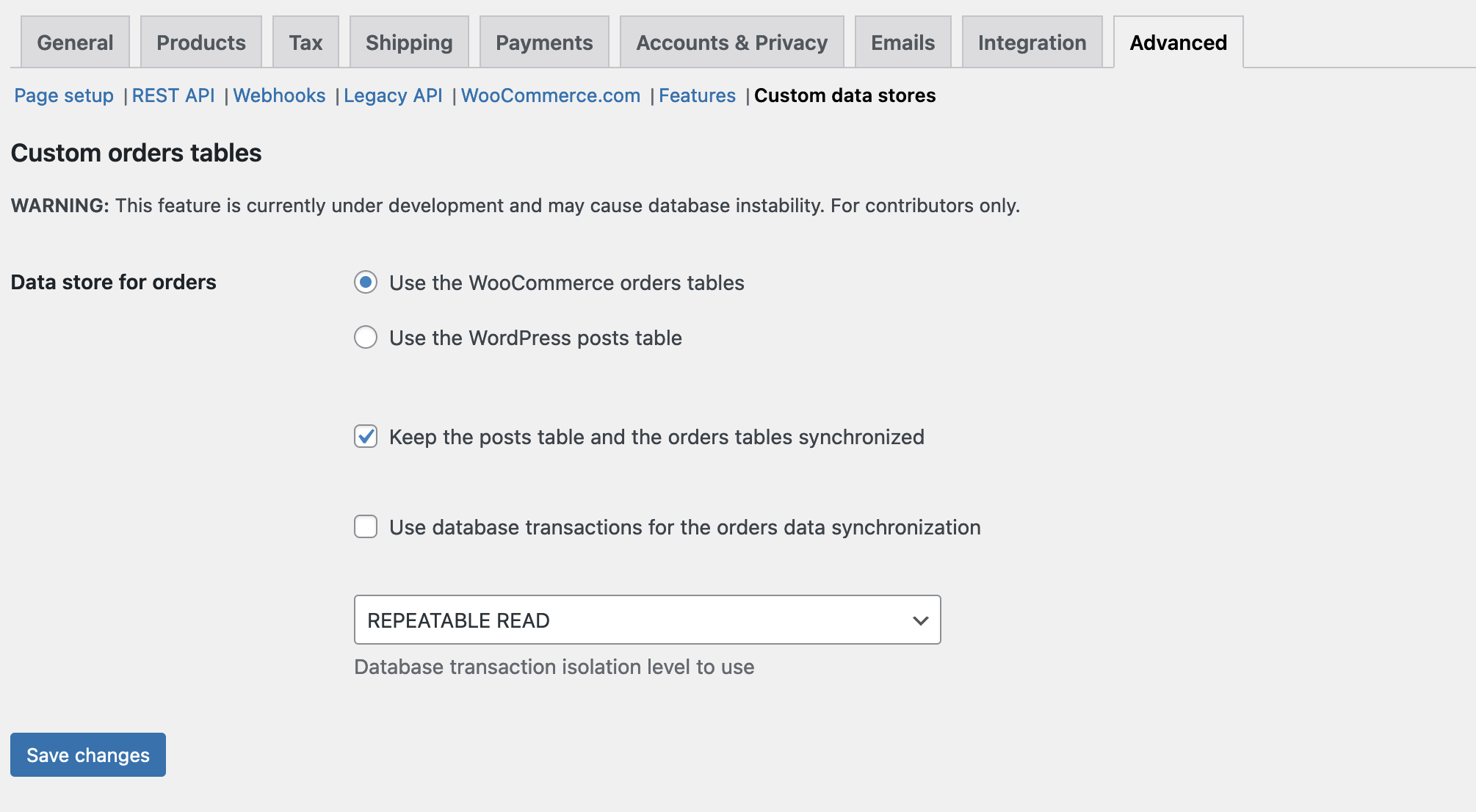Navigate to the Features section
Screen dimensions: 1476x812
click(697, 95)
